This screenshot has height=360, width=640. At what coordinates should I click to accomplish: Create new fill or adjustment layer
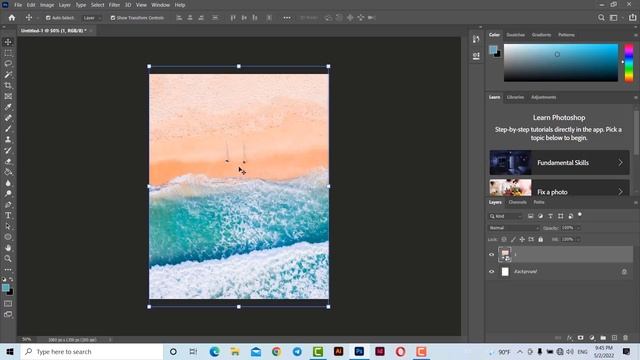592,338
